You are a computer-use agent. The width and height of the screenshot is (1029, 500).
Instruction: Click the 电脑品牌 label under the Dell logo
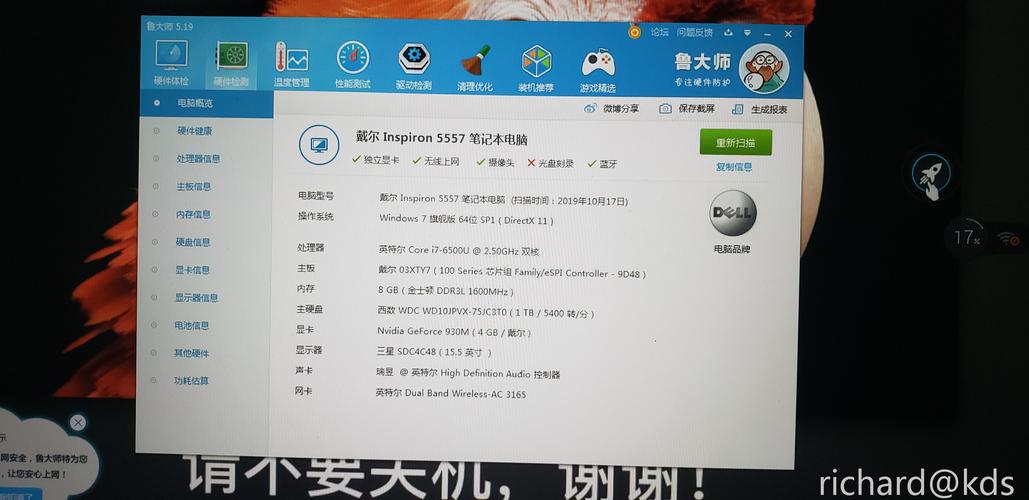pyautogui.click(x=732, y=249)
